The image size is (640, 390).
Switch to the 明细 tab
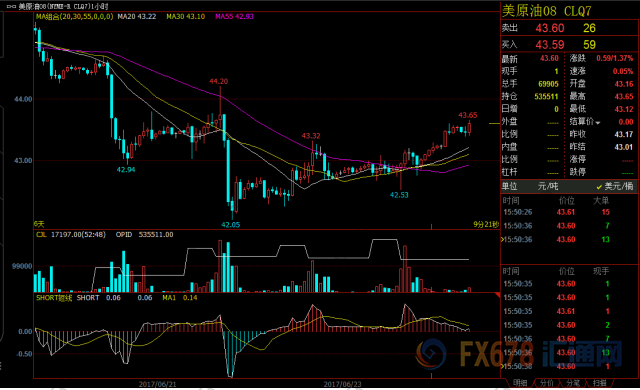pos(520,383)
